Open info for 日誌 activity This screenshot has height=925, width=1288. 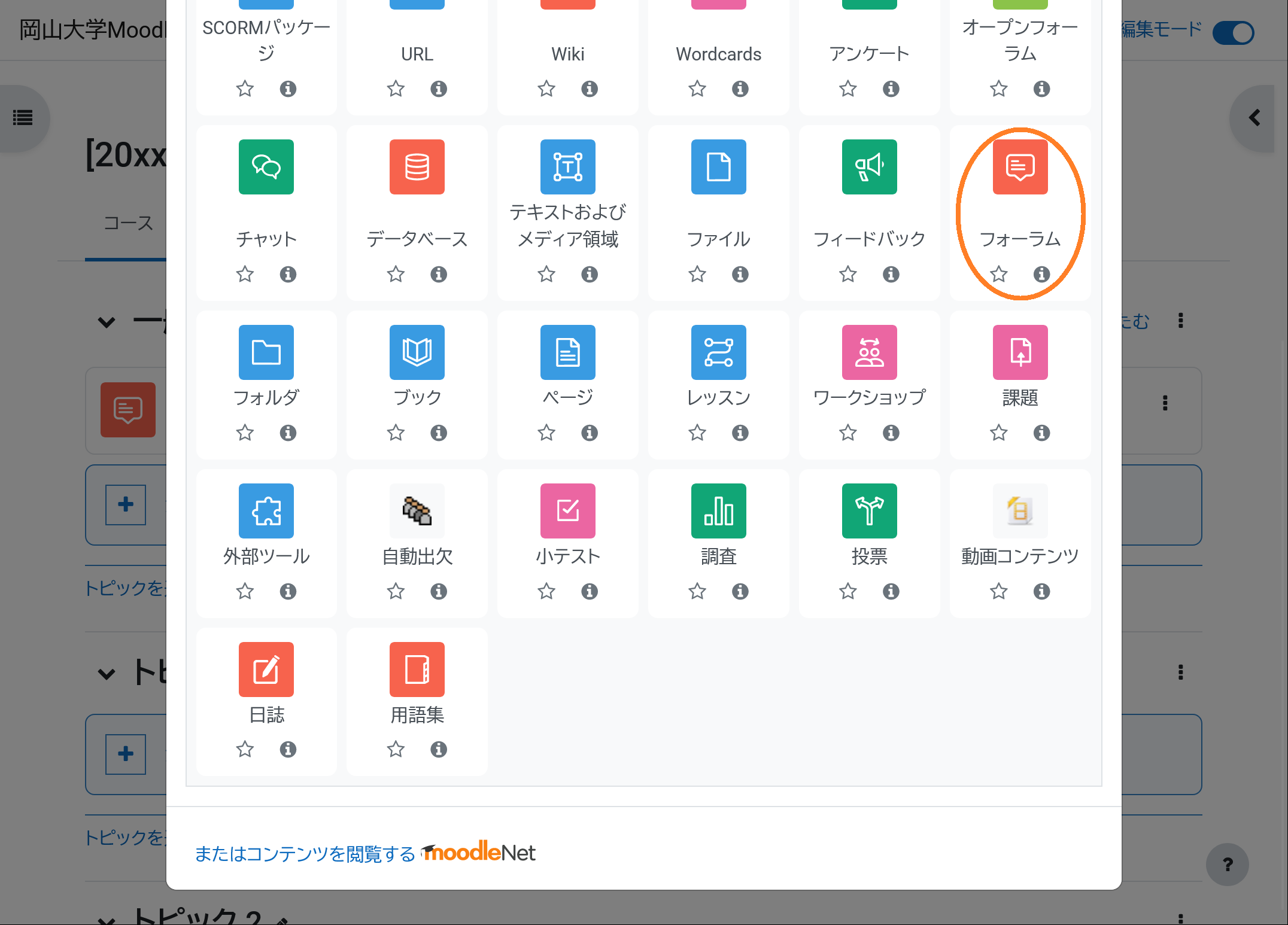(288, 749)
